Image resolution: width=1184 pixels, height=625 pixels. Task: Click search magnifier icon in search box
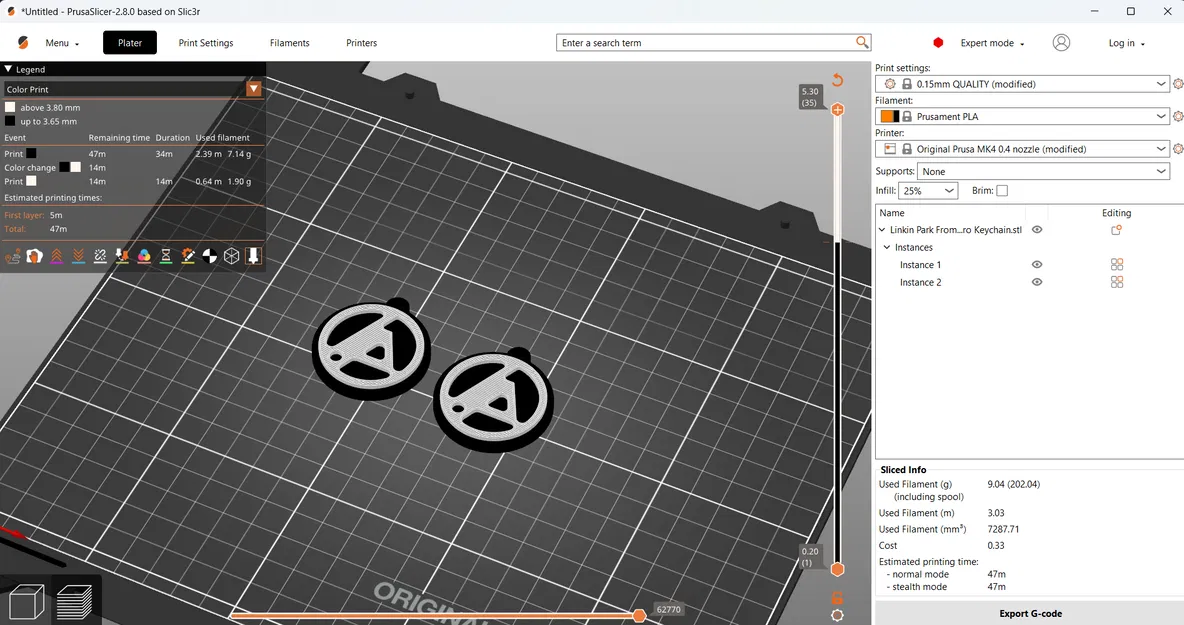pos(862,42)
